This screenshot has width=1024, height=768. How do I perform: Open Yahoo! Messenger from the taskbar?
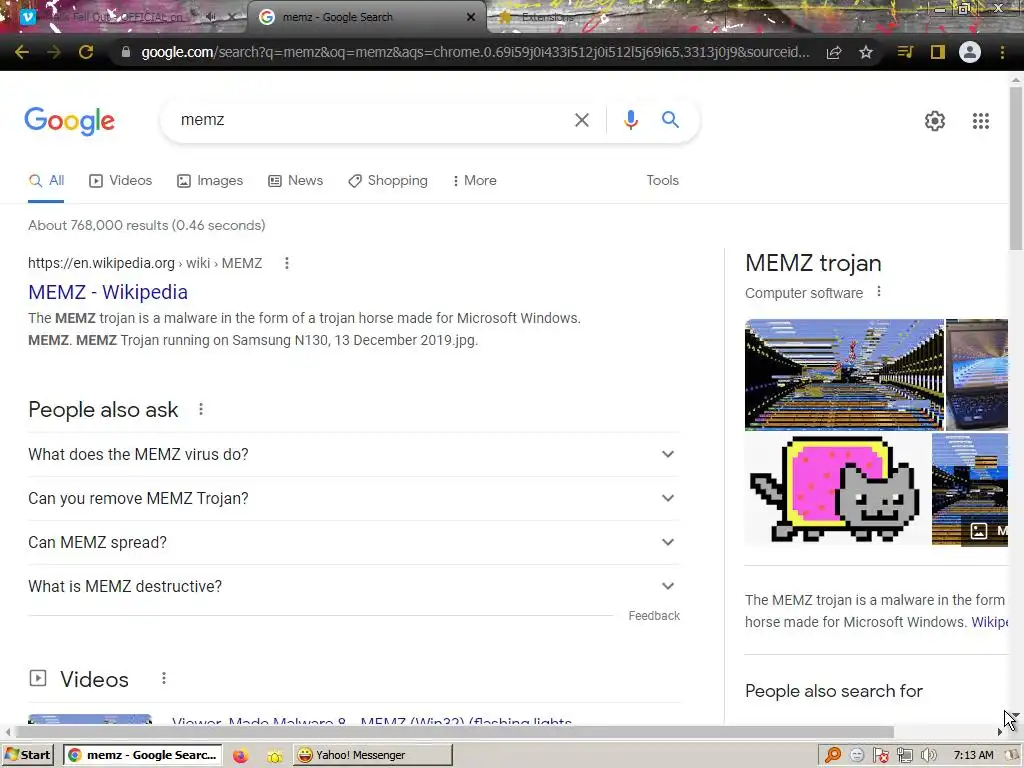click(372, 756)
